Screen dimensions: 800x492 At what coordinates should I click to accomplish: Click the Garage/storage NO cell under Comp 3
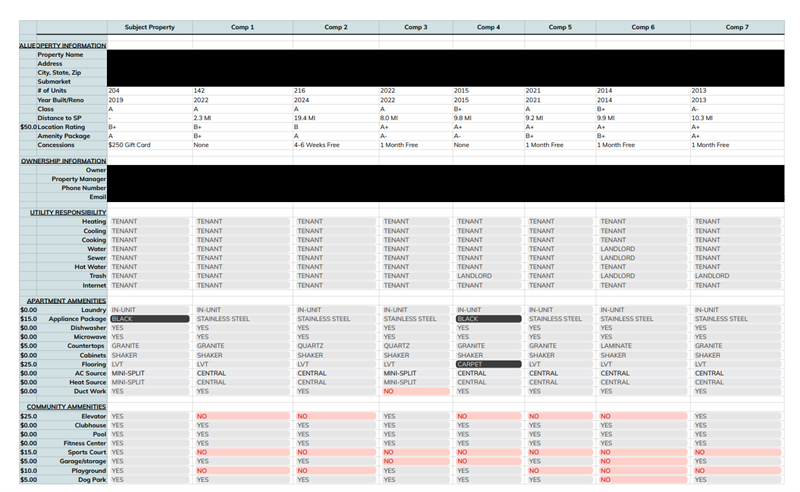coord(415,461)
